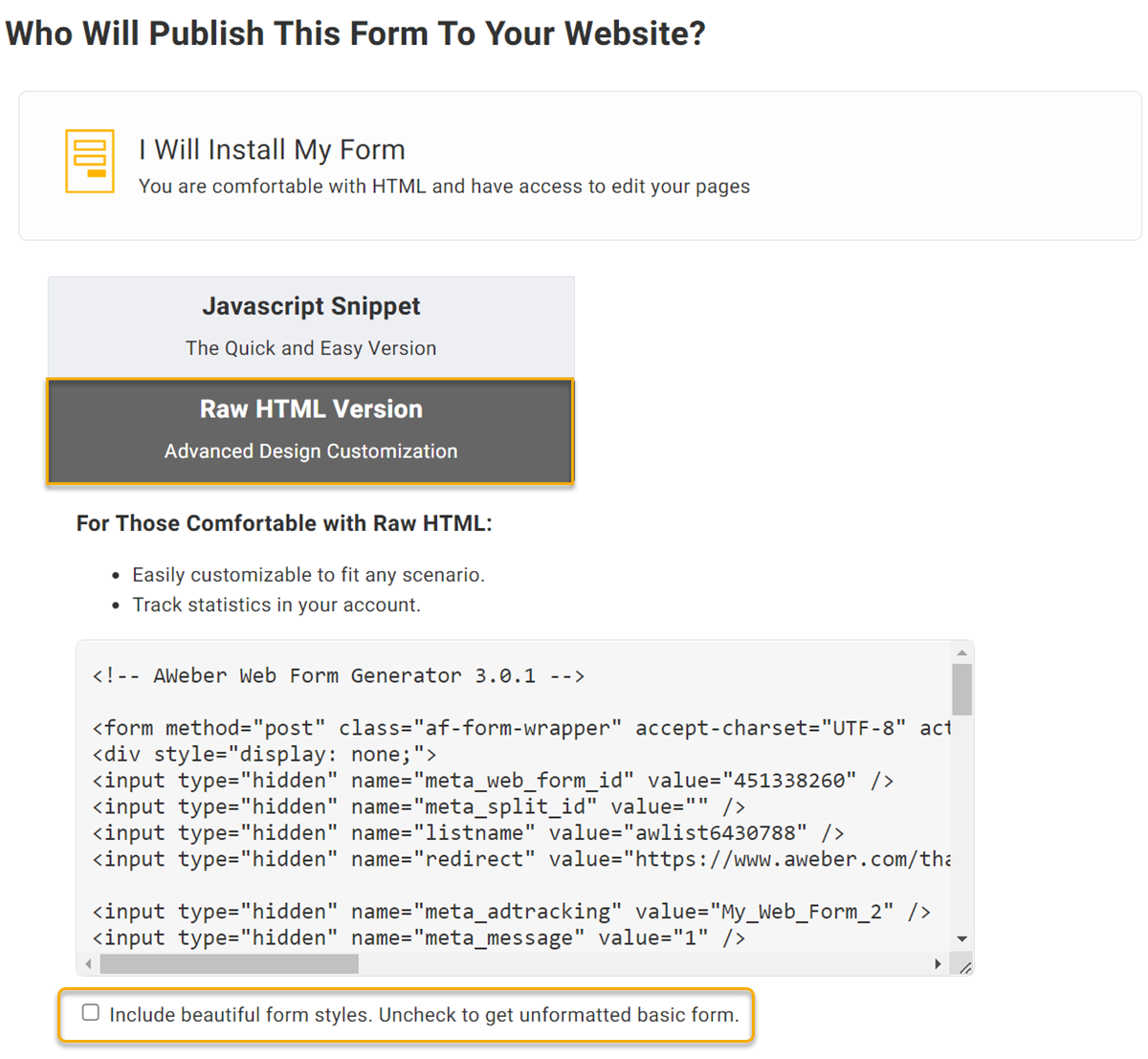1148x1059 pixels.
Task: Click the code box scroll up arrow
Action: [961, 653]
